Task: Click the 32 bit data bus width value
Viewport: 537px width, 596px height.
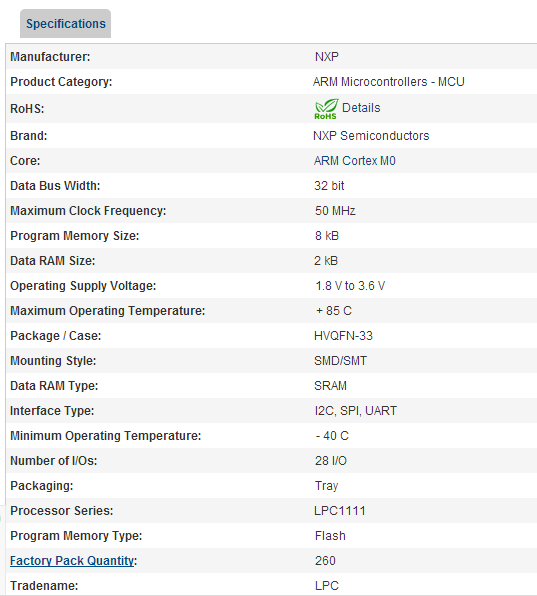Action: coord(329,186)
